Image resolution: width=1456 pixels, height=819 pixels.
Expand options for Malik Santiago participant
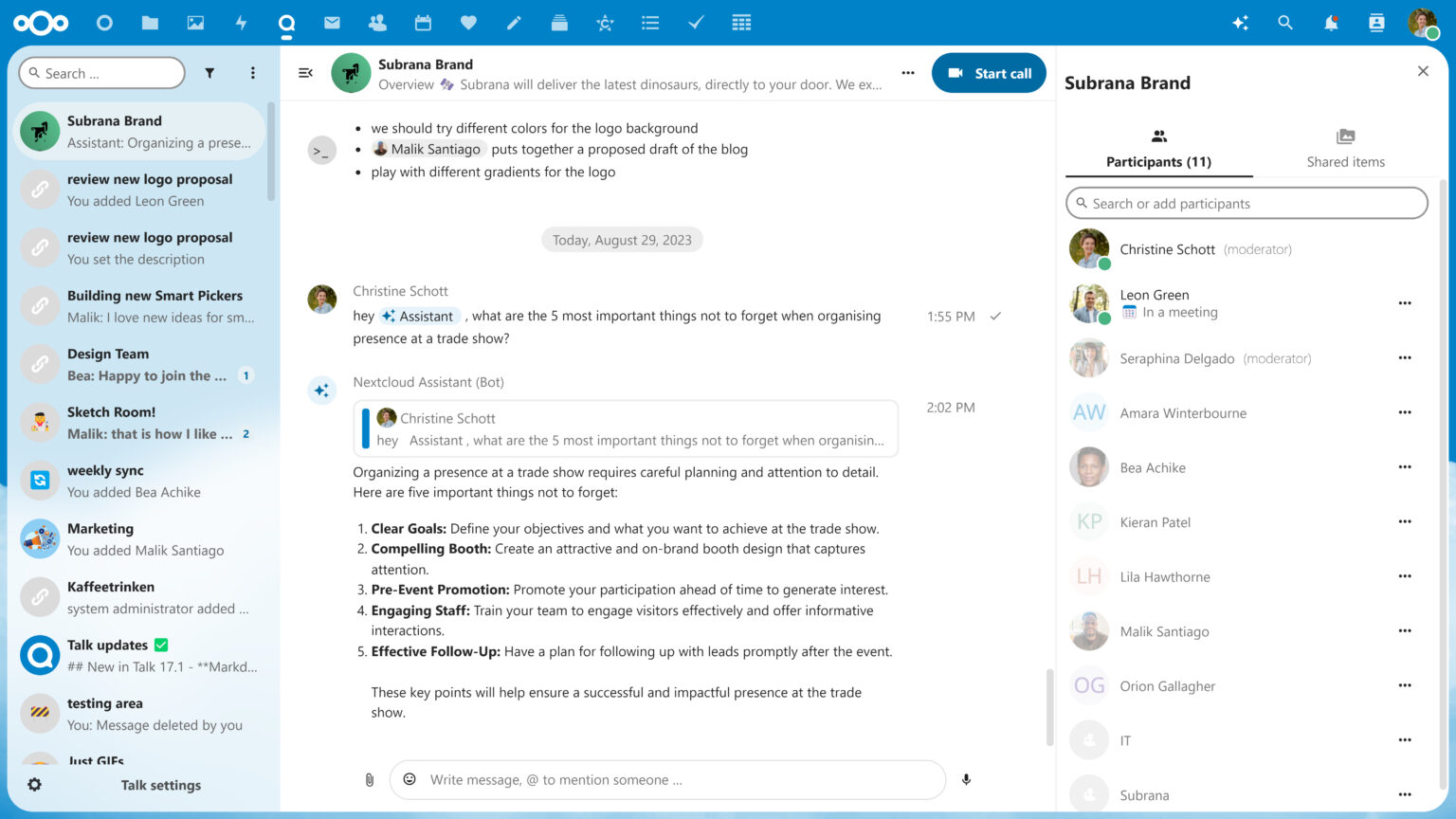click(x=1405, y=630)
